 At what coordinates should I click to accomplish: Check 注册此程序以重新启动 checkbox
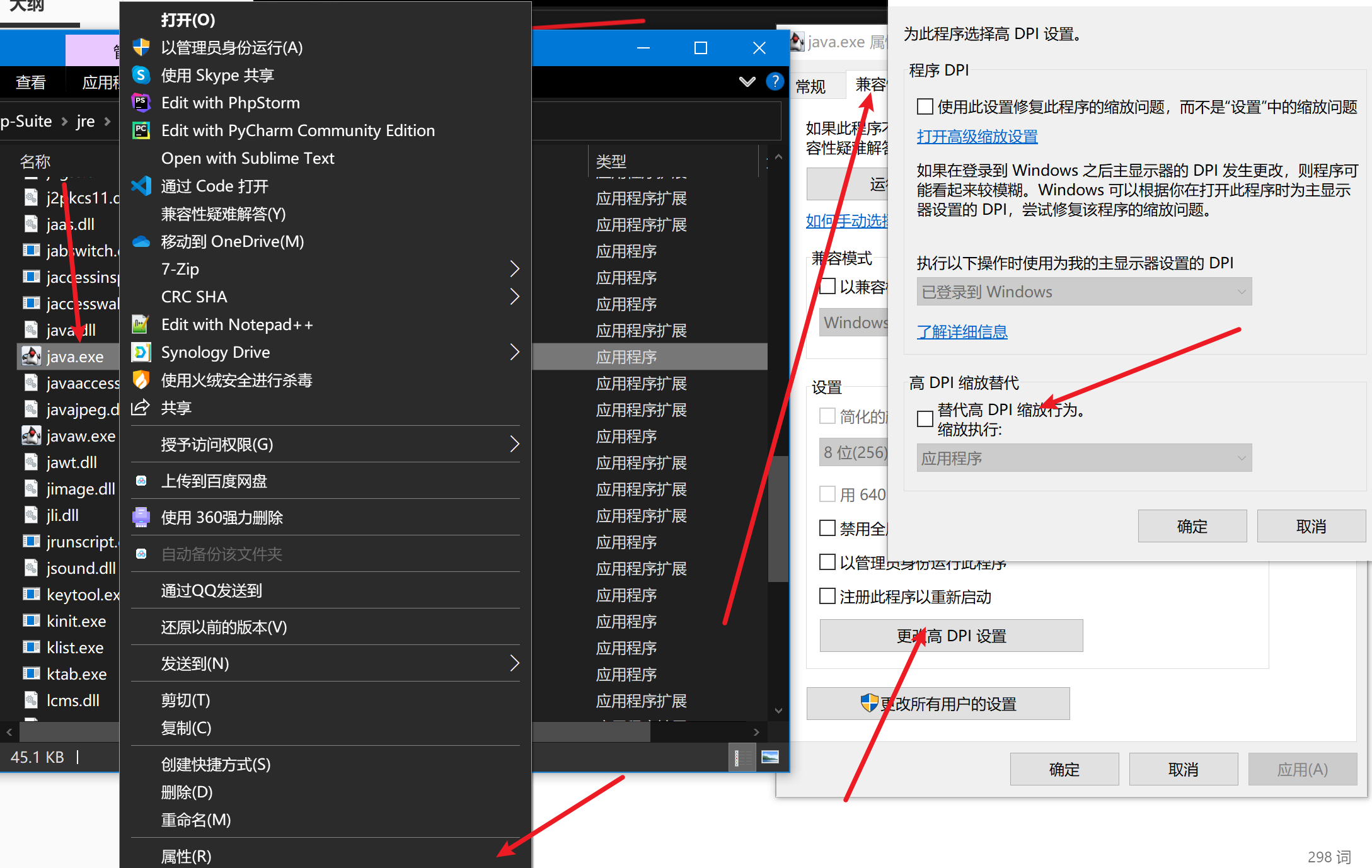(x=827, y=596)
